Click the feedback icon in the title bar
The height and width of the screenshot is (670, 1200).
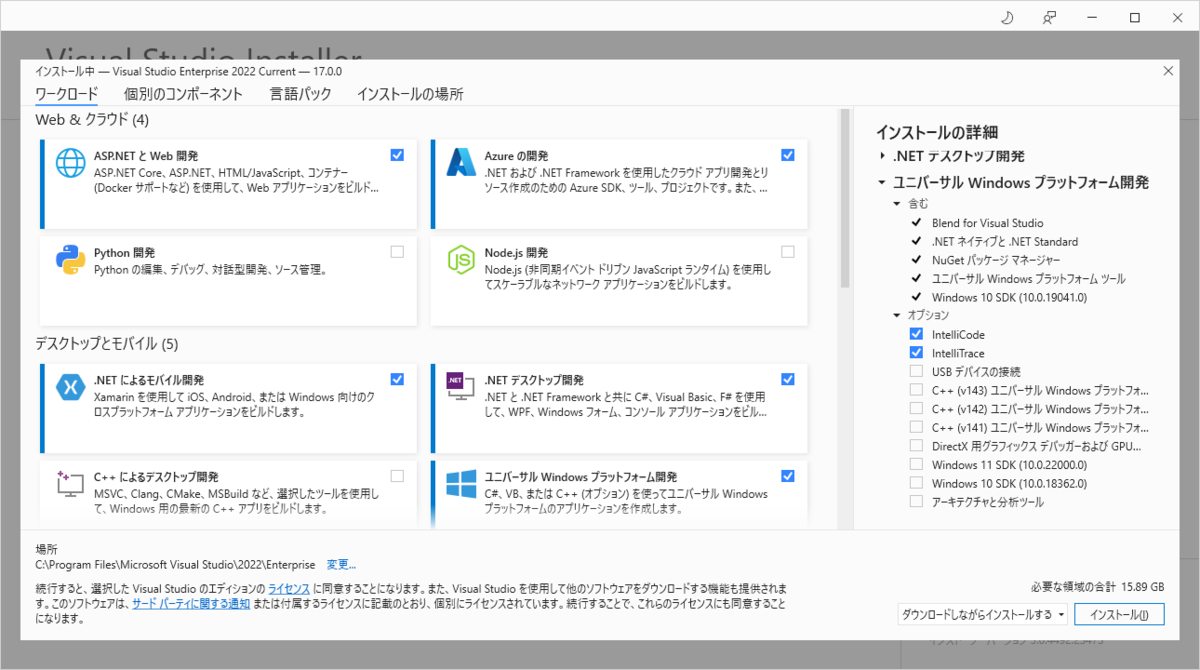click(1049, 17)
